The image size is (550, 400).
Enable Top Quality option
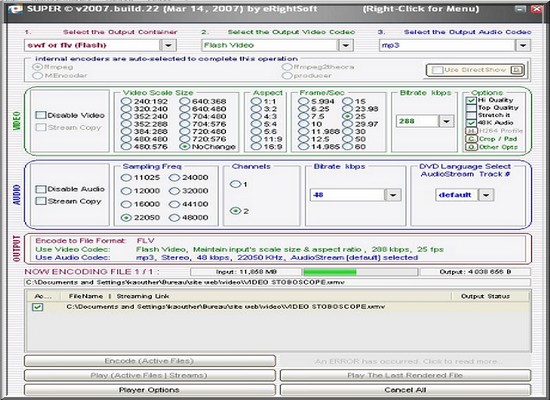click(x=471, y=108)
